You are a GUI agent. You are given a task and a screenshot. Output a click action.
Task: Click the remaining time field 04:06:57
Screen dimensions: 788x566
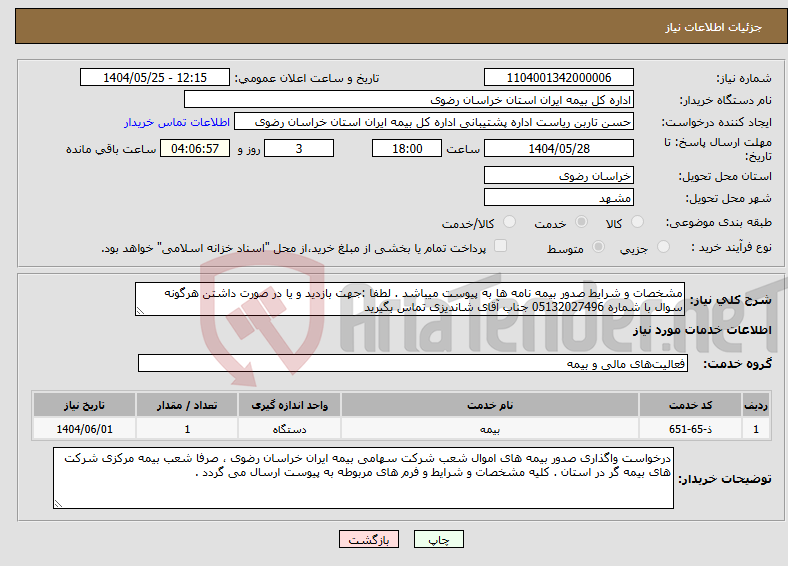[195, 148]
